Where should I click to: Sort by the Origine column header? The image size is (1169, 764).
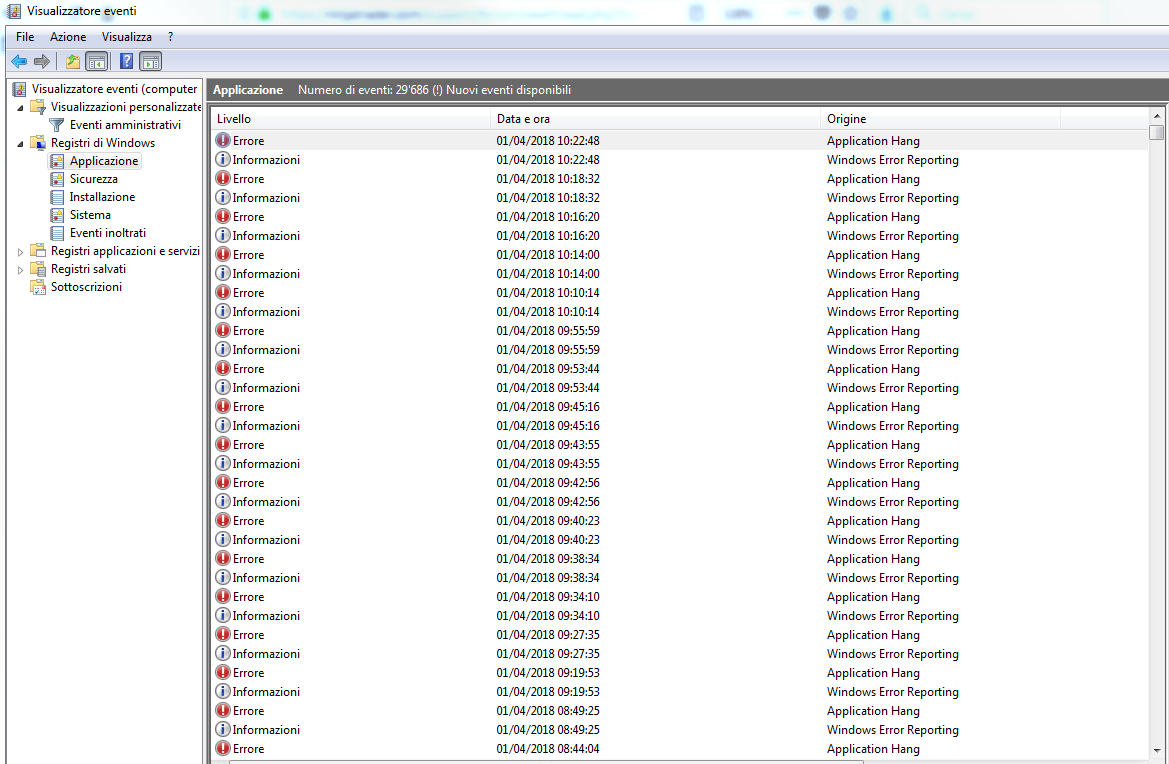[941, 119]
